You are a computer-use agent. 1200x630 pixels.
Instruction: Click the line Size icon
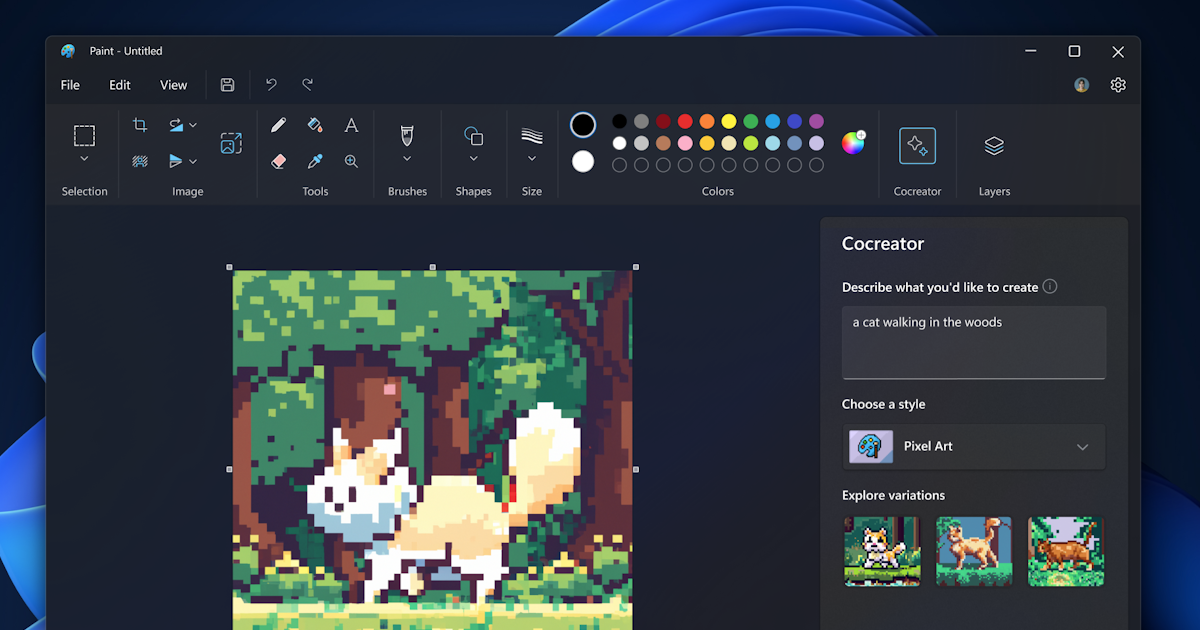tap(532, 135)
